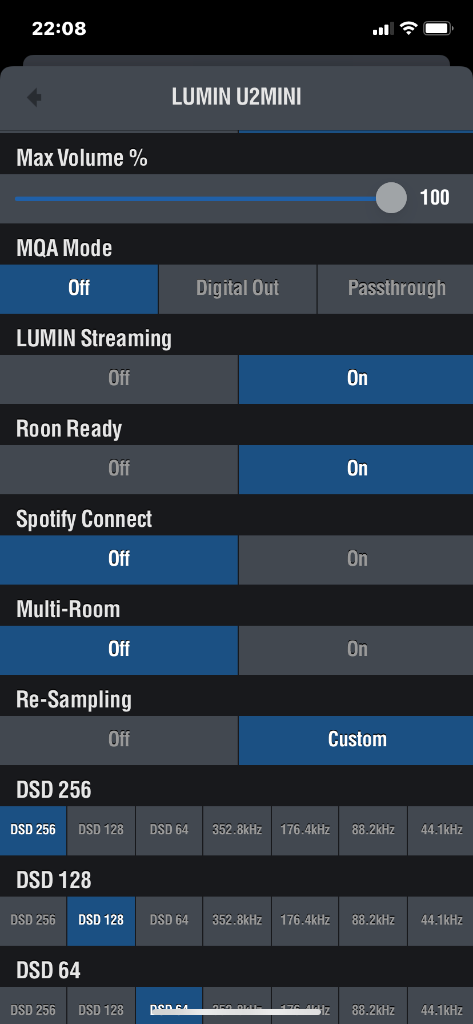Choose DSD 128 in DSD 256 row
This screenshot has height=1024, width=473.
tap(101, 830)
